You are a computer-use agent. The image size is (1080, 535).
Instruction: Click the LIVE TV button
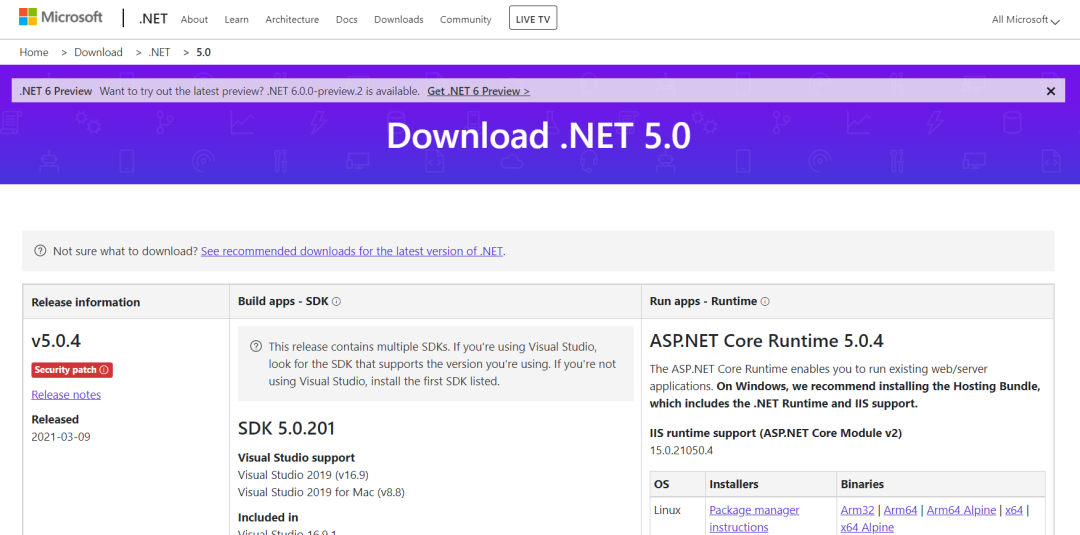click(533, 18)
